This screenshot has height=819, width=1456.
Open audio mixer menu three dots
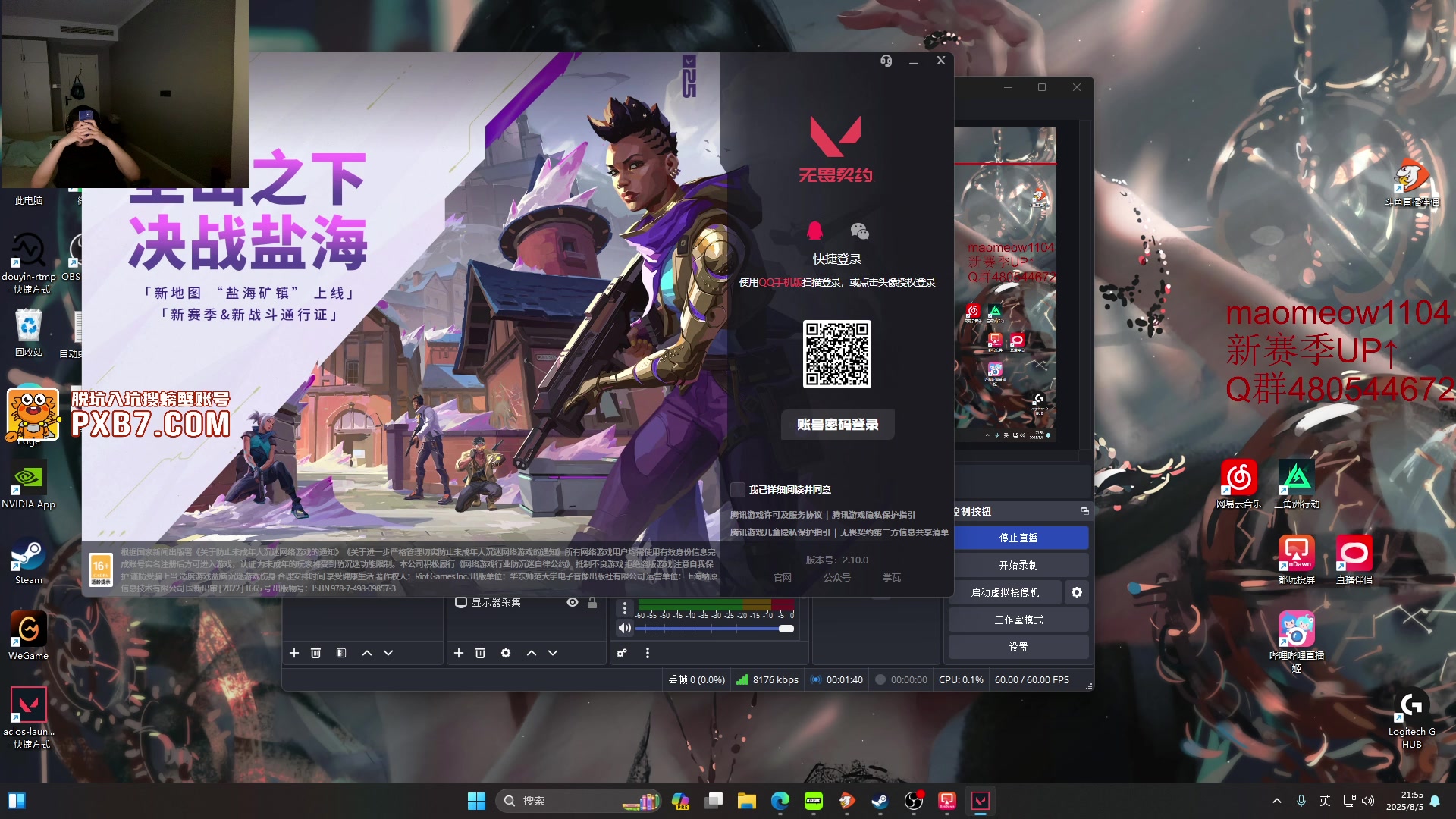648,653
